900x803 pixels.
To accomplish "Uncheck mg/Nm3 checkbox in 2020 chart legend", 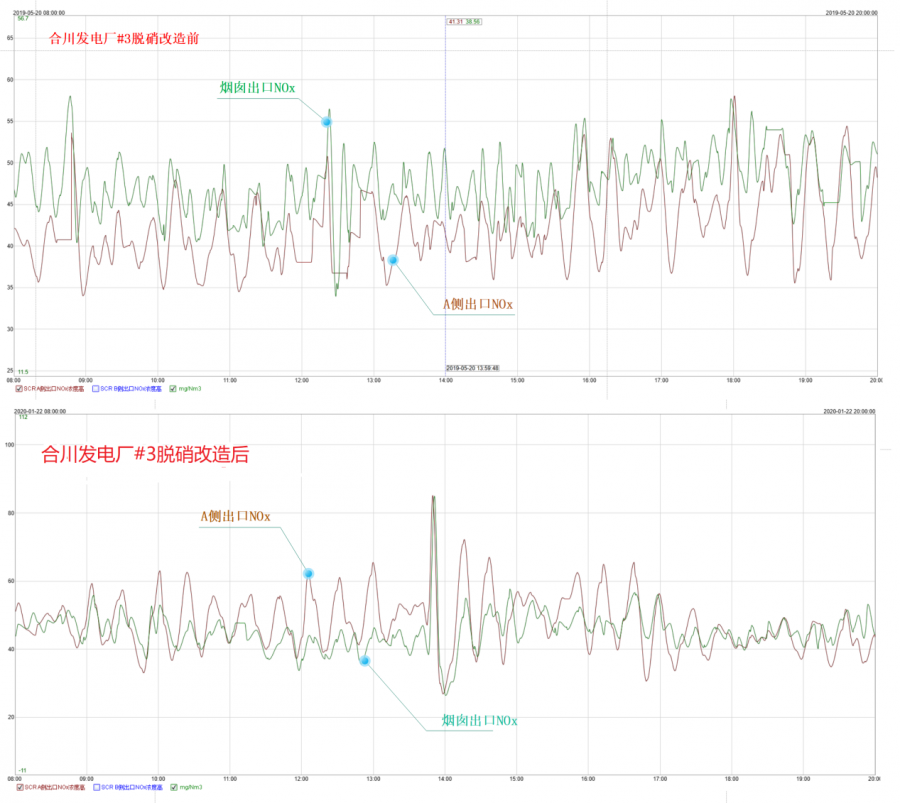I will (x=174, y=788).
